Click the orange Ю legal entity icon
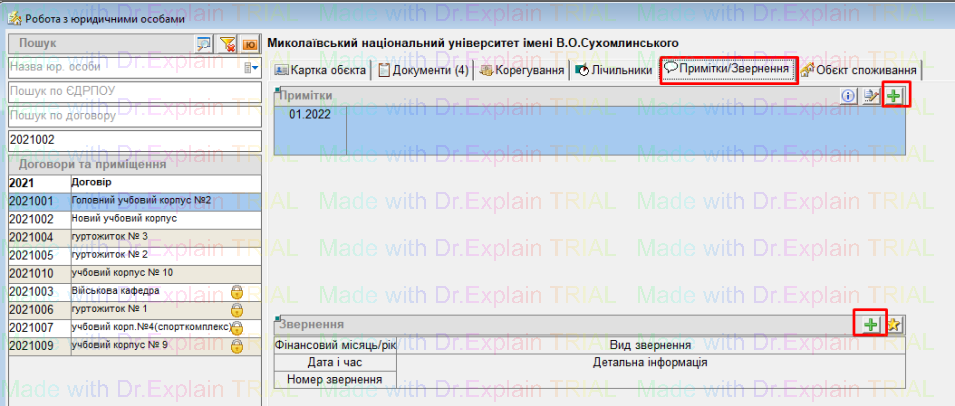 click(x=249, y=44)
